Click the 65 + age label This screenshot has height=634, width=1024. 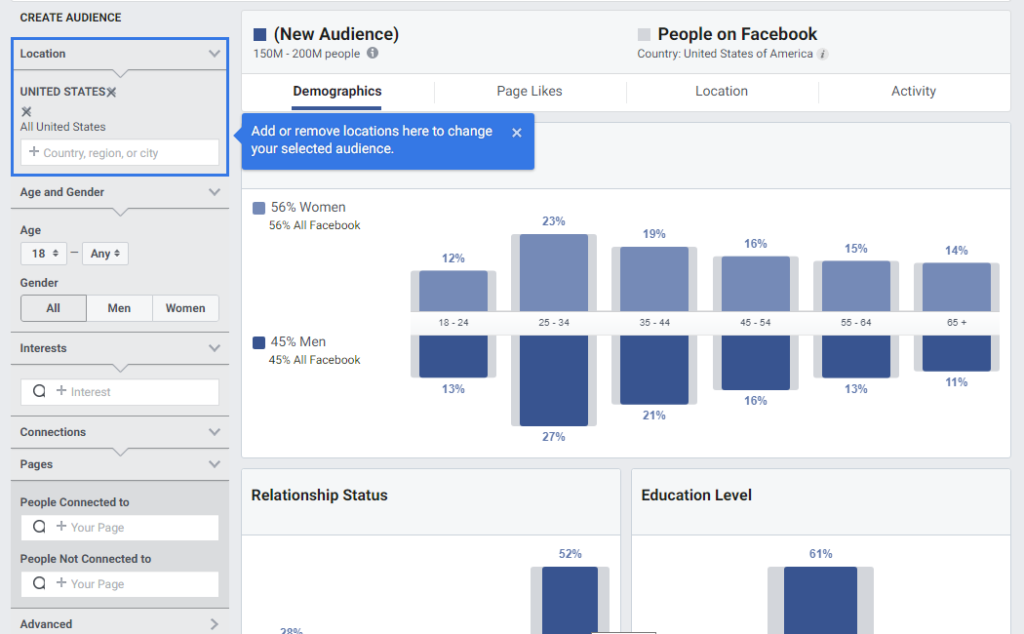click(x=957, y=323)
